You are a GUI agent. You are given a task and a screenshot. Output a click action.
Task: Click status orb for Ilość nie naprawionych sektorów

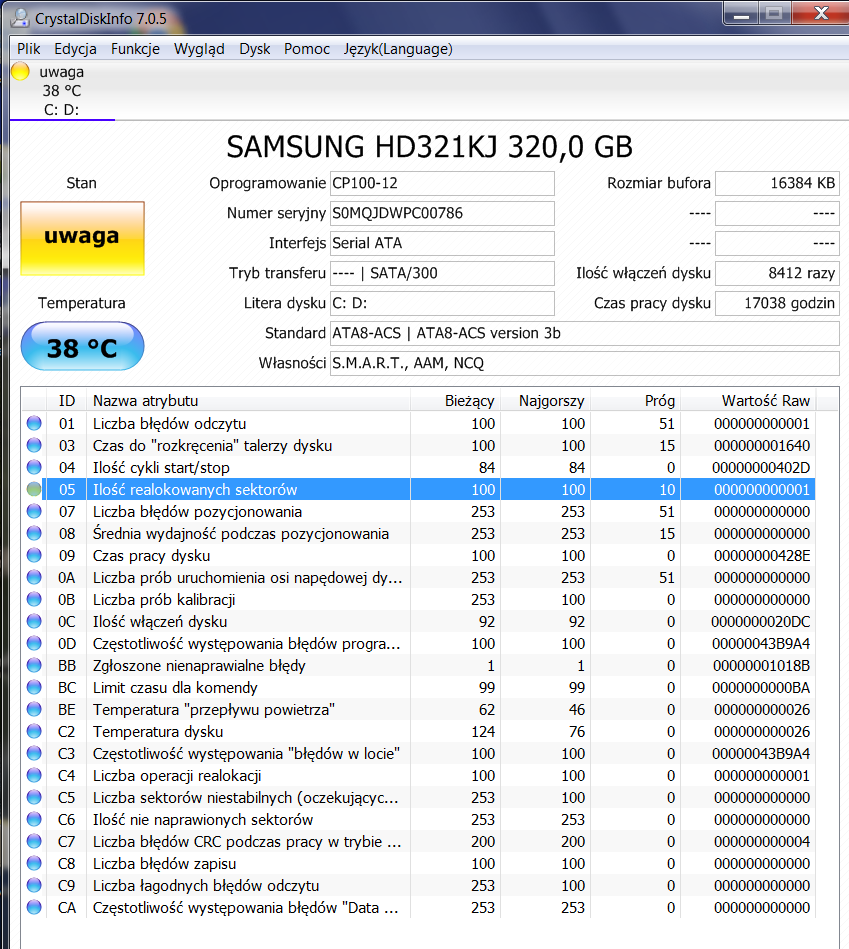34,819
